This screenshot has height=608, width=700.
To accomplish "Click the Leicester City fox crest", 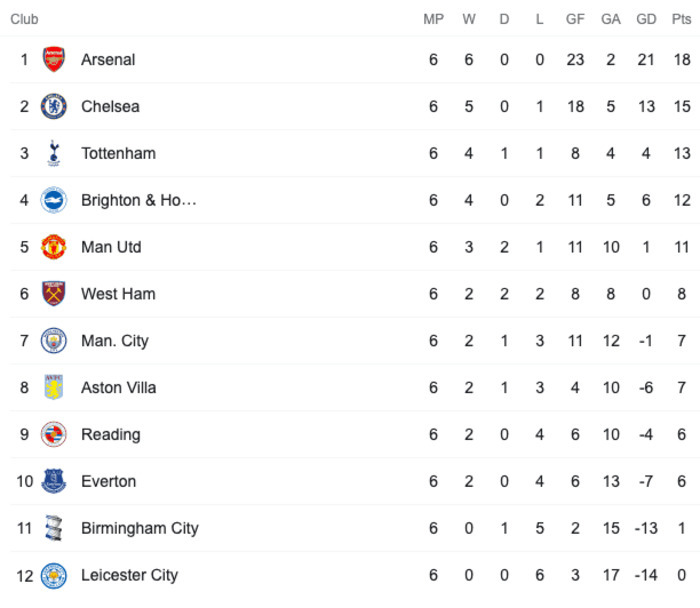I will [x=54, y=575].
